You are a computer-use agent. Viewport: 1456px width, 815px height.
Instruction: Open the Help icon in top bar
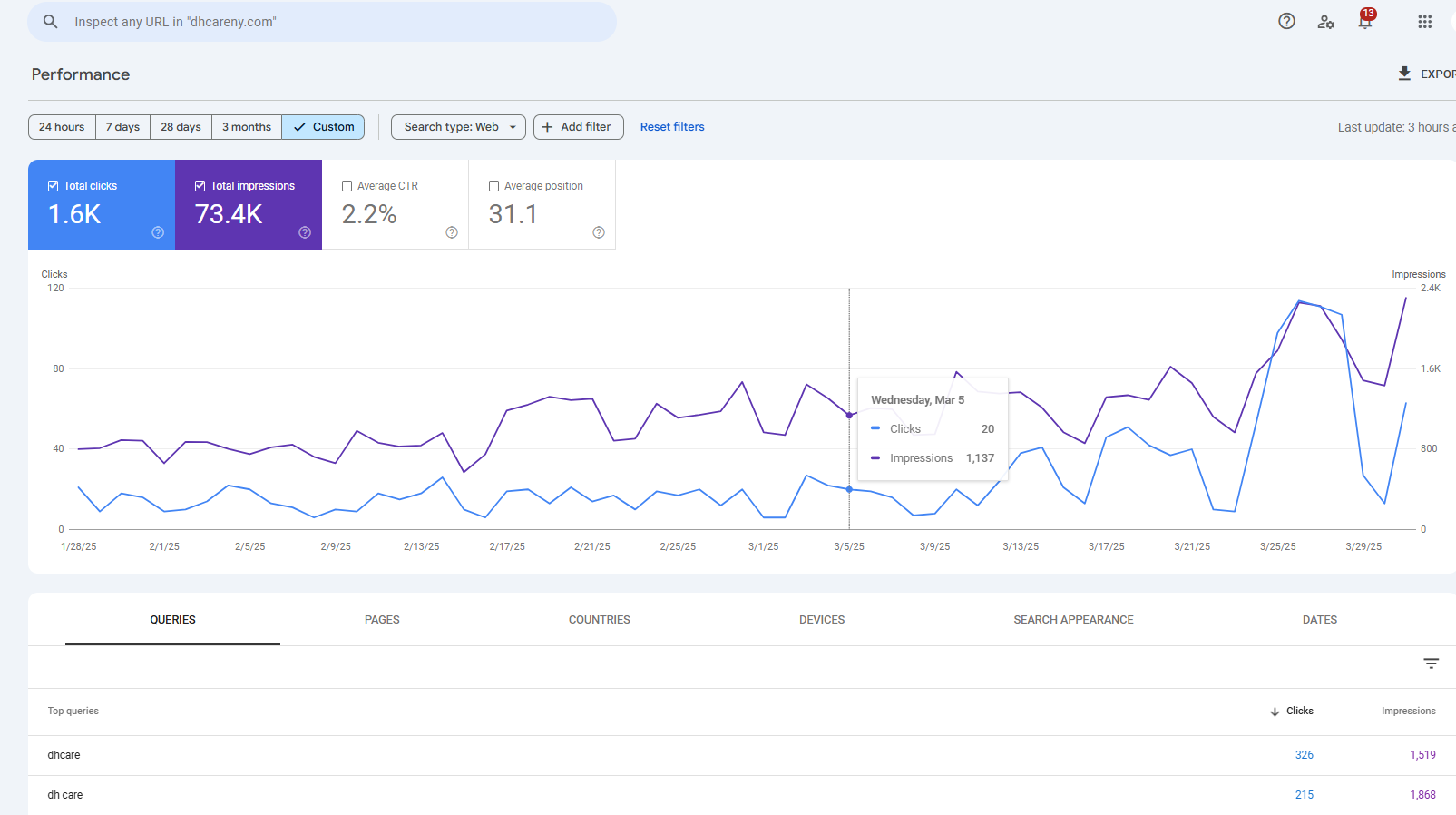[x=1286, y=22]
